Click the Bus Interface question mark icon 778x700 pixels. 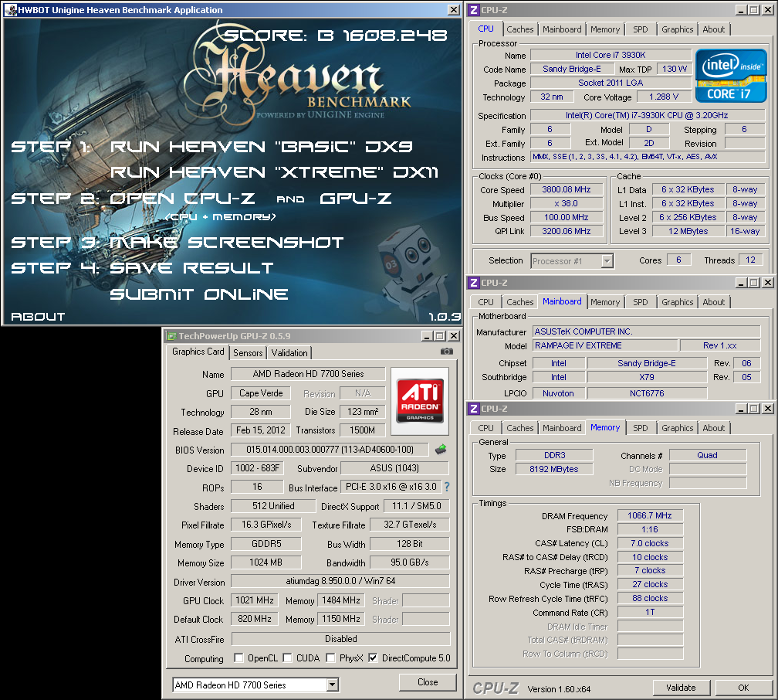click(x=447, y=487)
